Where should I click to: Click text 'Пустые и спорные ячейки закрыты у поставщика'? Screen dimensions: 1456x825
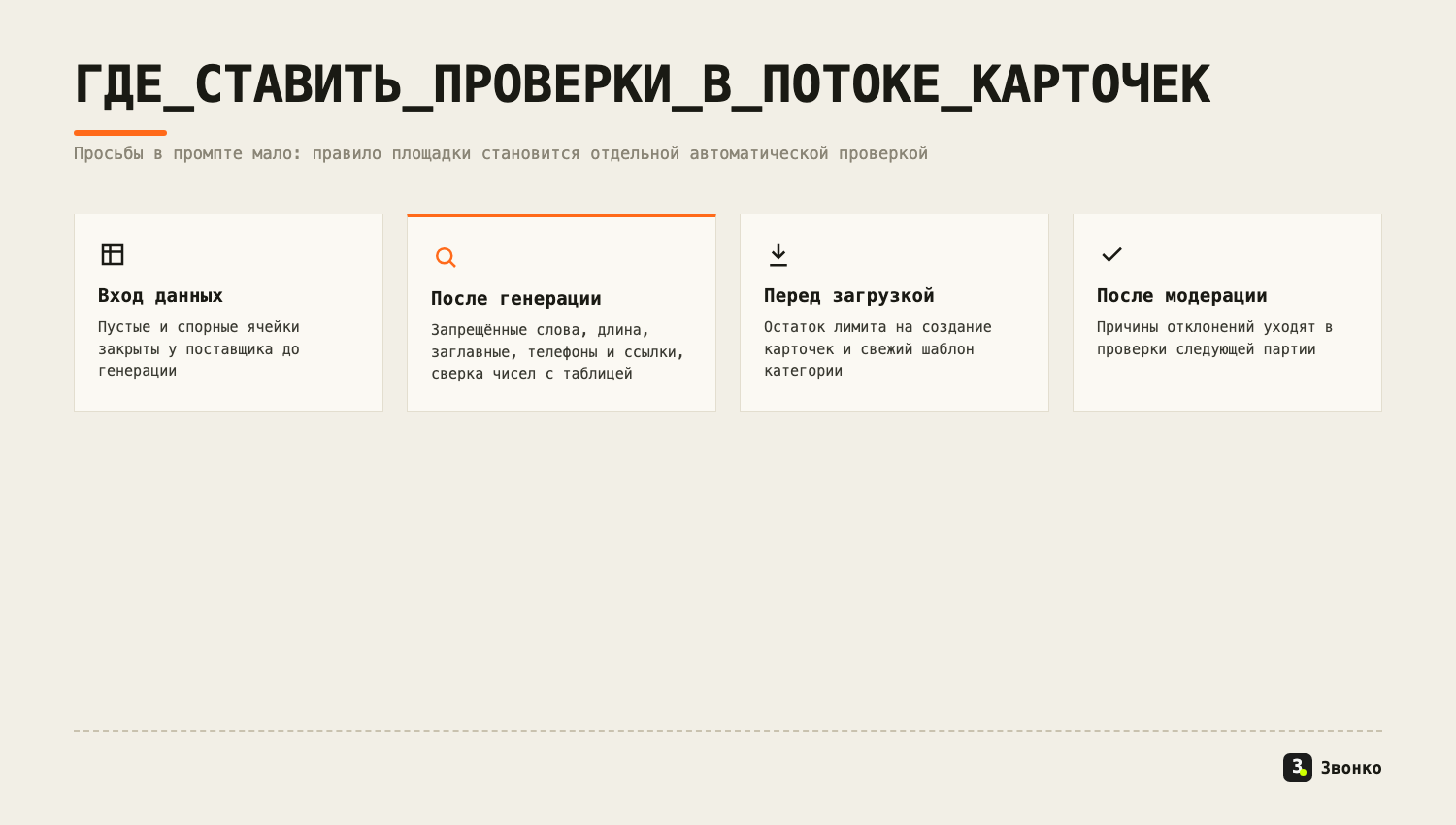(199, 348)
